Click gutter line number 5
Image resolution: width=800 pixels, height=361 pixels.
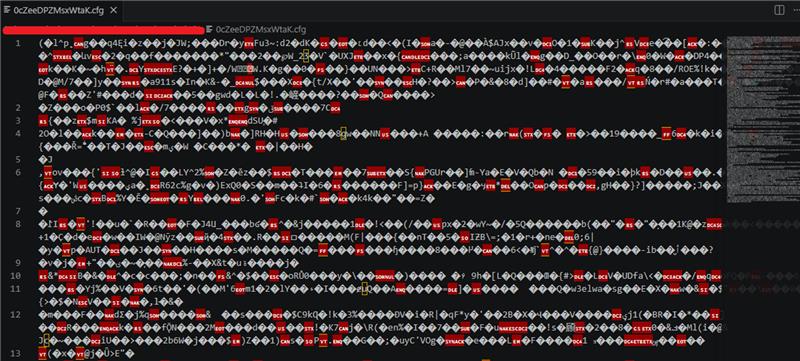pyautogui.click(x=18, y=160)
